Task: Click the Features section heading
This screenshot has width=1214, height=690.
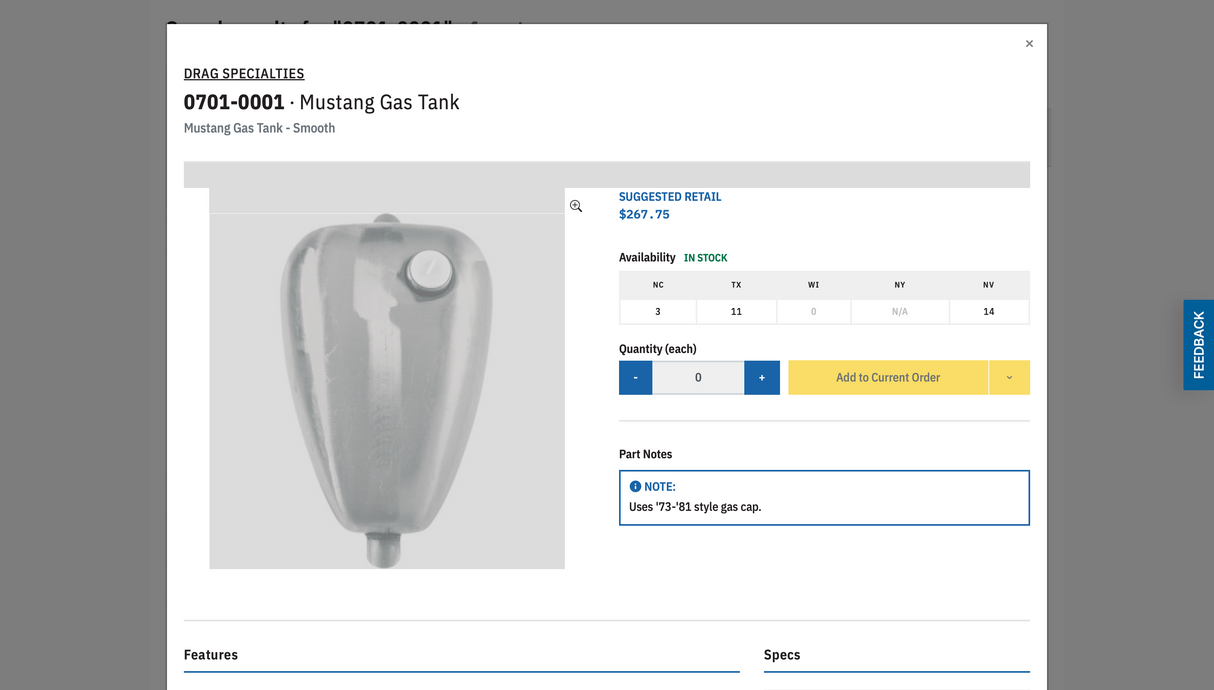Action: [x=211, y=655]
